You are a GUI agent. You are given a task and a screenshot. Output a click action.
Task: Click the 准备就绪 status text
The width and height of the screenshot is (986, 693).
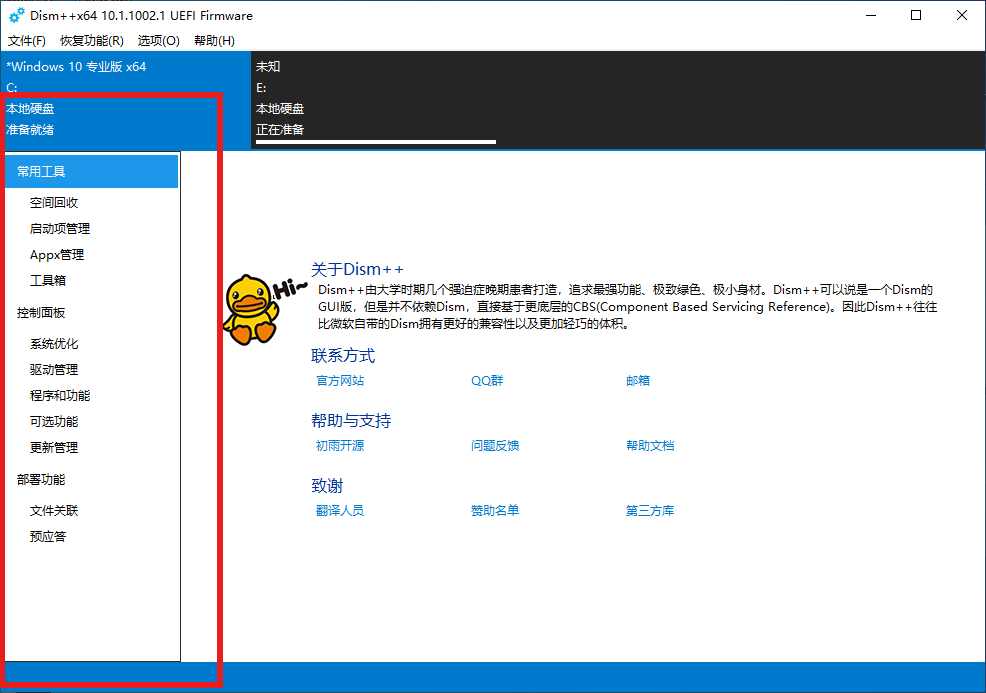pos(30,130)
